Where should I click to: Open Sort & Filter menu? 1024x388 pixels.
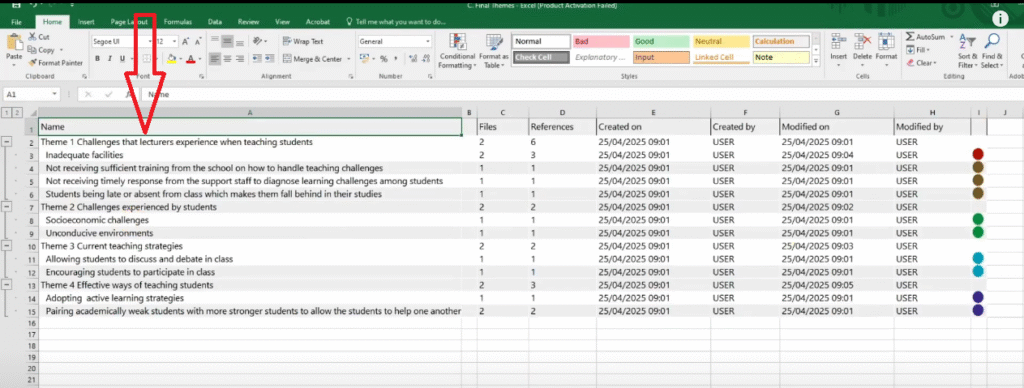pos(967,51)
